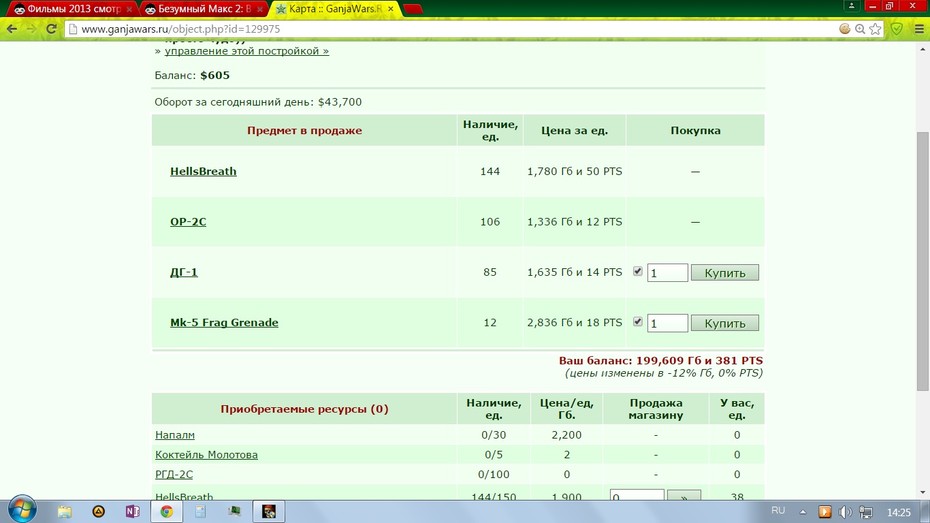Click Купить button for ДГ-1

pos(725,273)
